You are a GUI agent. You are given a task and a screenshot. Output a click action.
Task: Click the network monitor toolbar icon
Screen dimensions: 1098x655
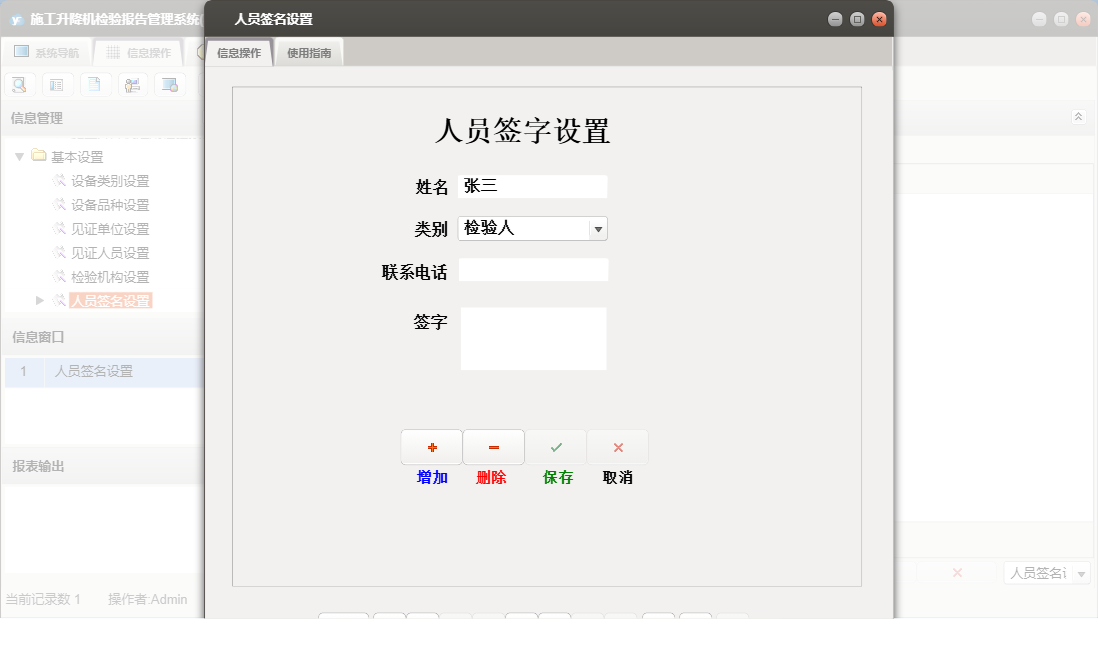tap(171, 84)
